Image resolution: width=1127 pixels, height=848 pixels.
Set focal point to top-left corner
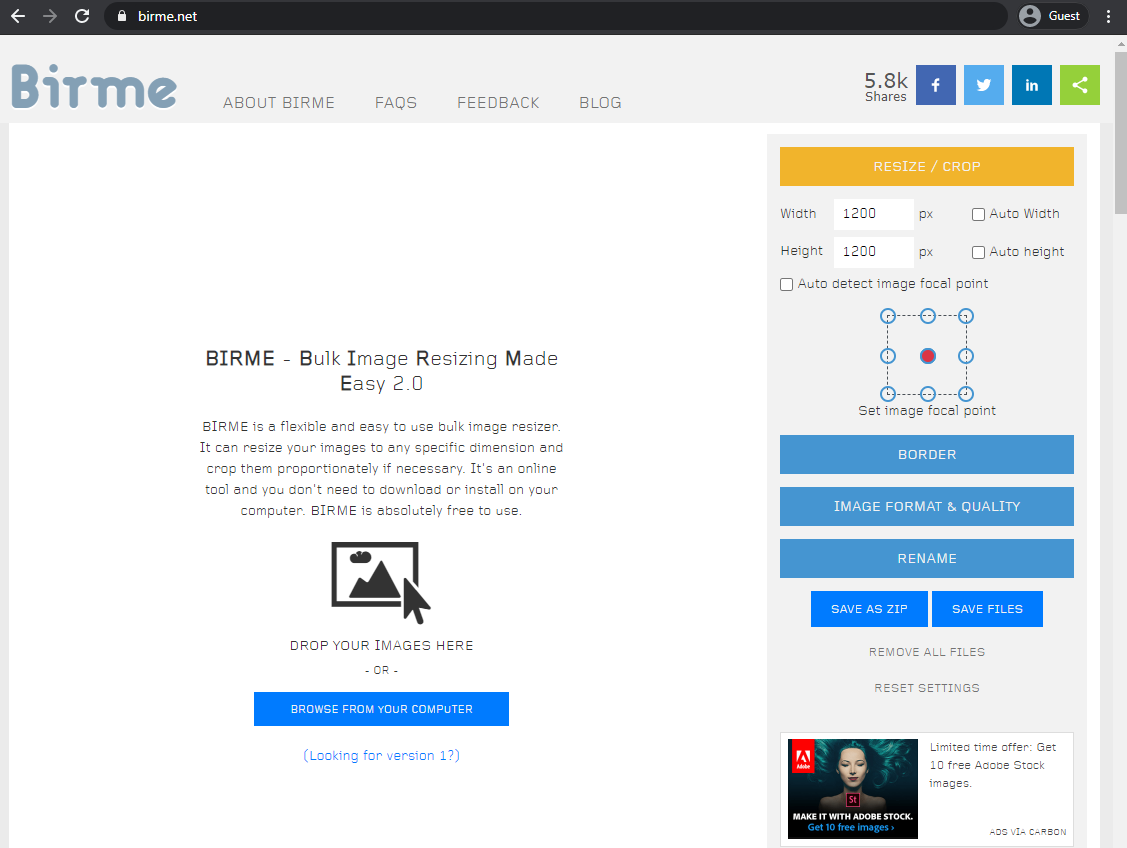(x=888, y=316)
